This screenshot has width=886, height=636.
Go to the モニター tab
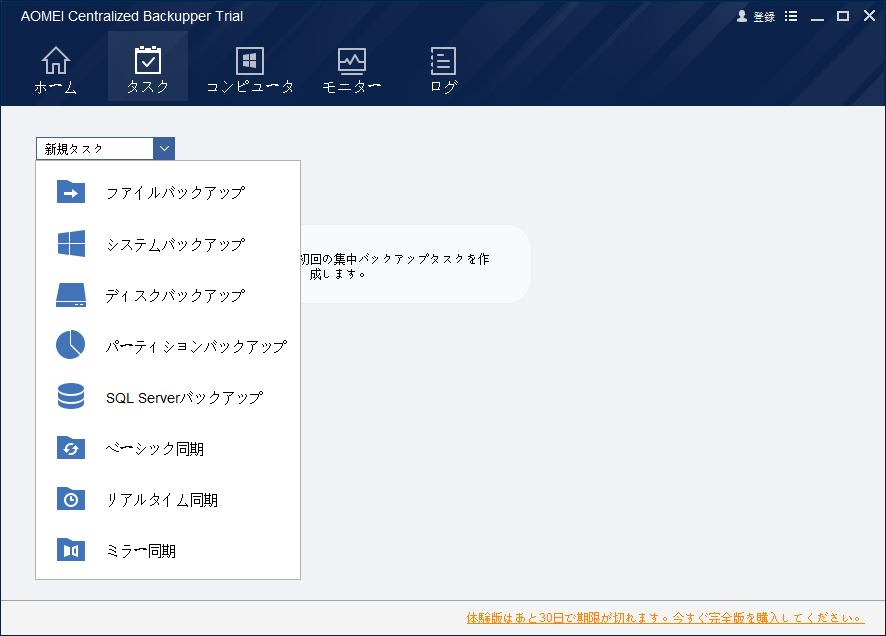(x=351, y=70)
